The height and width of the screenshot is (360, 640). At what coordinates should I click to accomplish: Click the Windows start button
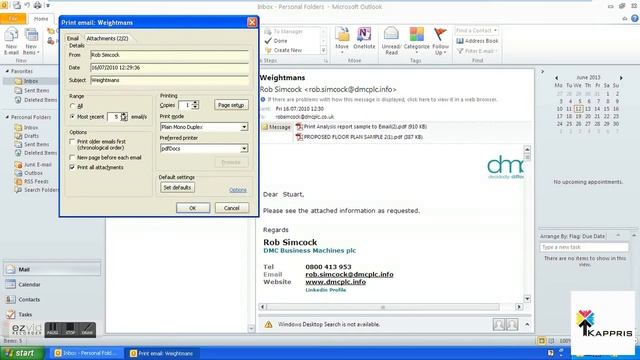[x=22, y=353]
